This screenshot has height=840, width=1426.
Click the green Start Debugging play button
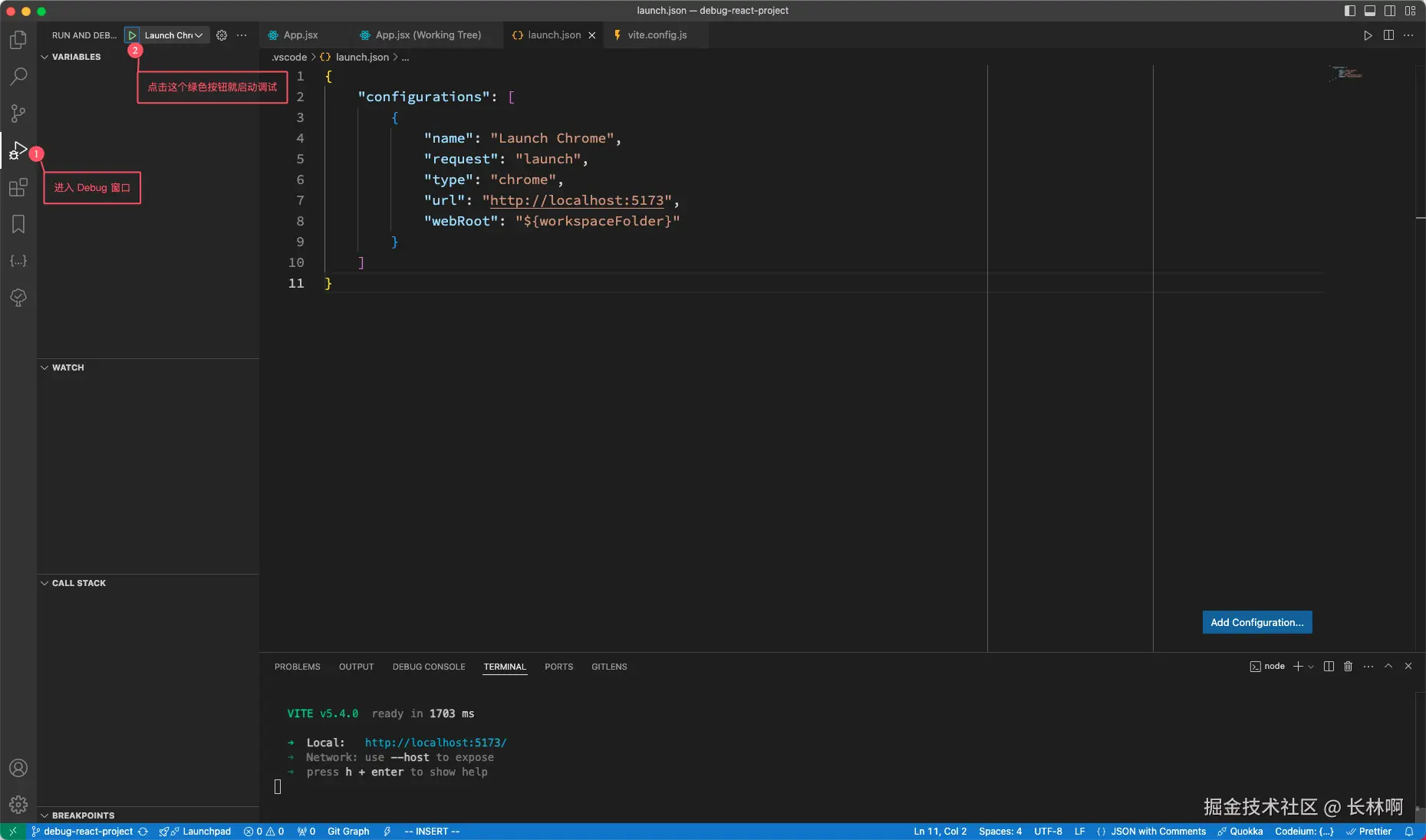132,35
